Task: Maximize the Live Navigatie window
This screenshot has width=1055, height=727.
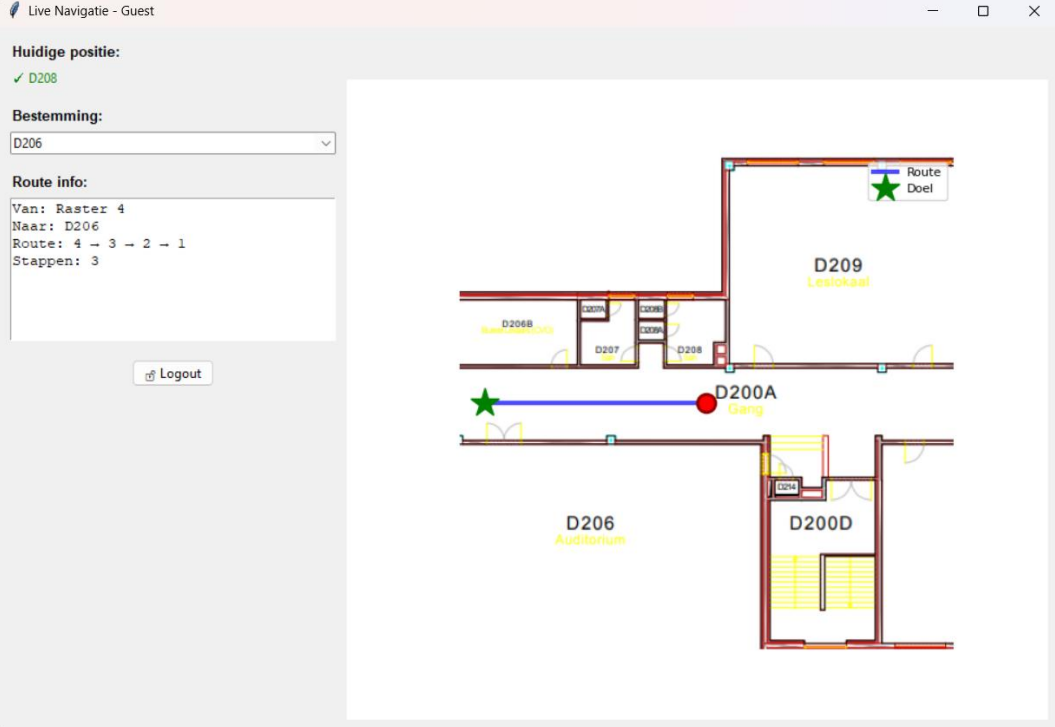Action: tap(983, 11)
